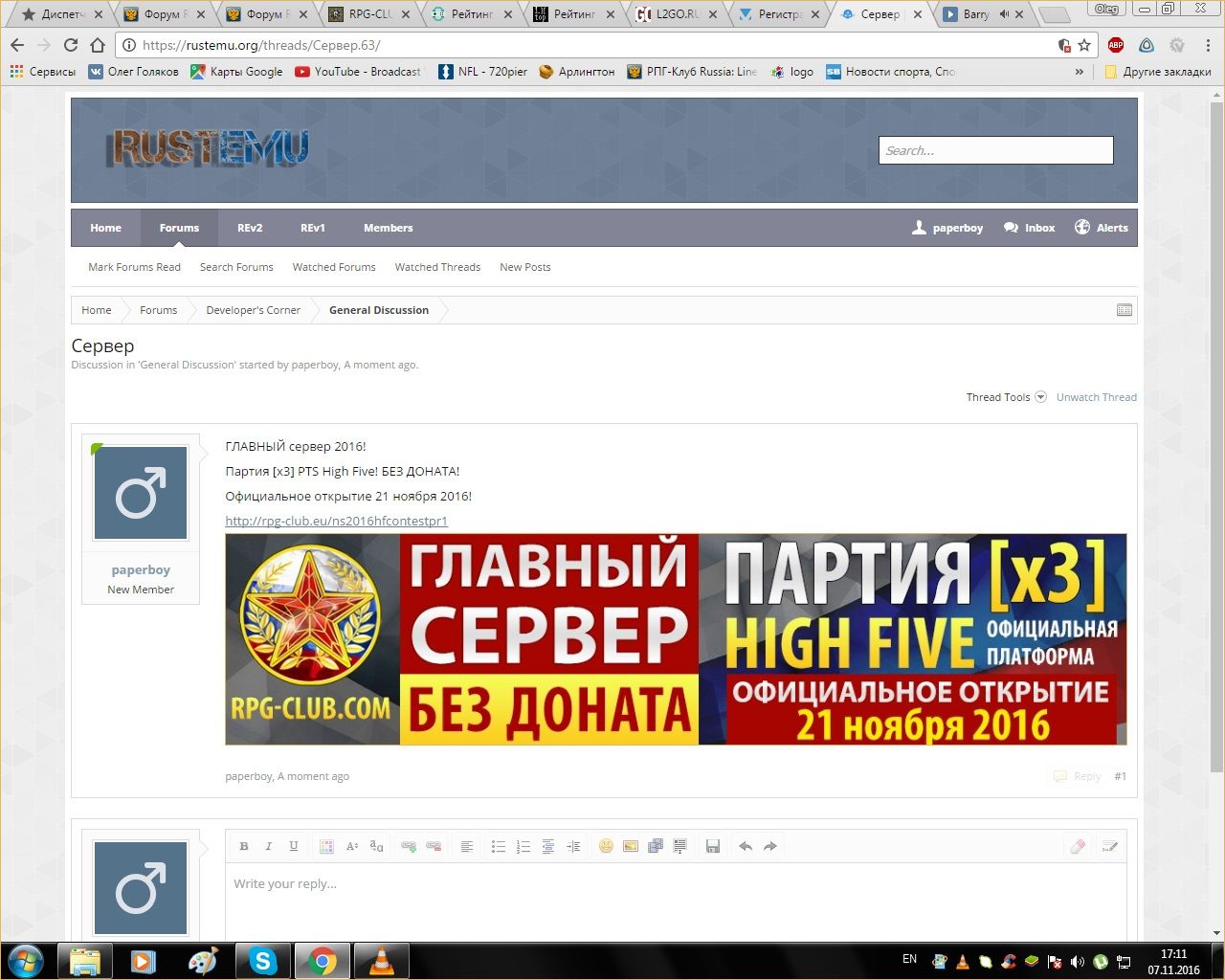This screenshot has width=1225, height=980.
Task: Insert an unordered bullet list
Action: tap(499, 846)
